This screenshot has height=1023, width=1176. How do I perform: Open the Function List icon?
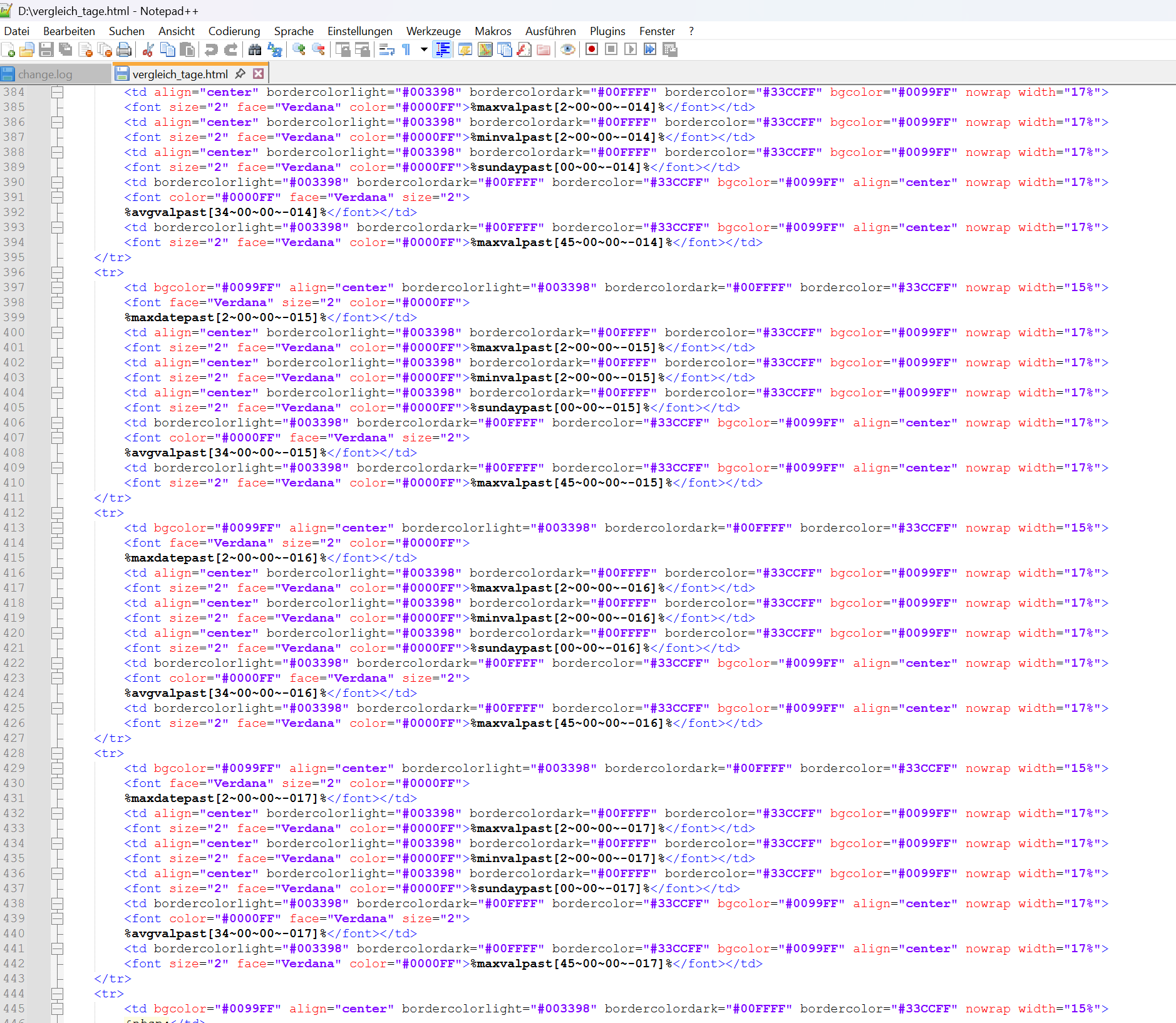[x=524, y=49]
